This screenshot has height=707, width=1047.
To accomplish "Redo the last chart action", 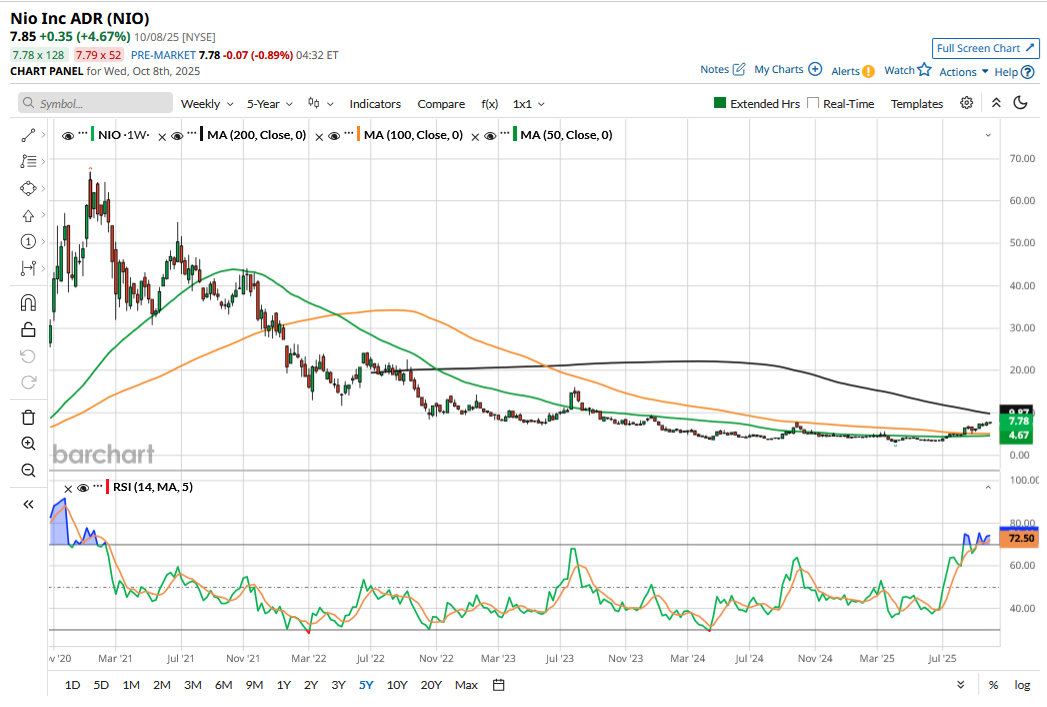I will point(28,383).
